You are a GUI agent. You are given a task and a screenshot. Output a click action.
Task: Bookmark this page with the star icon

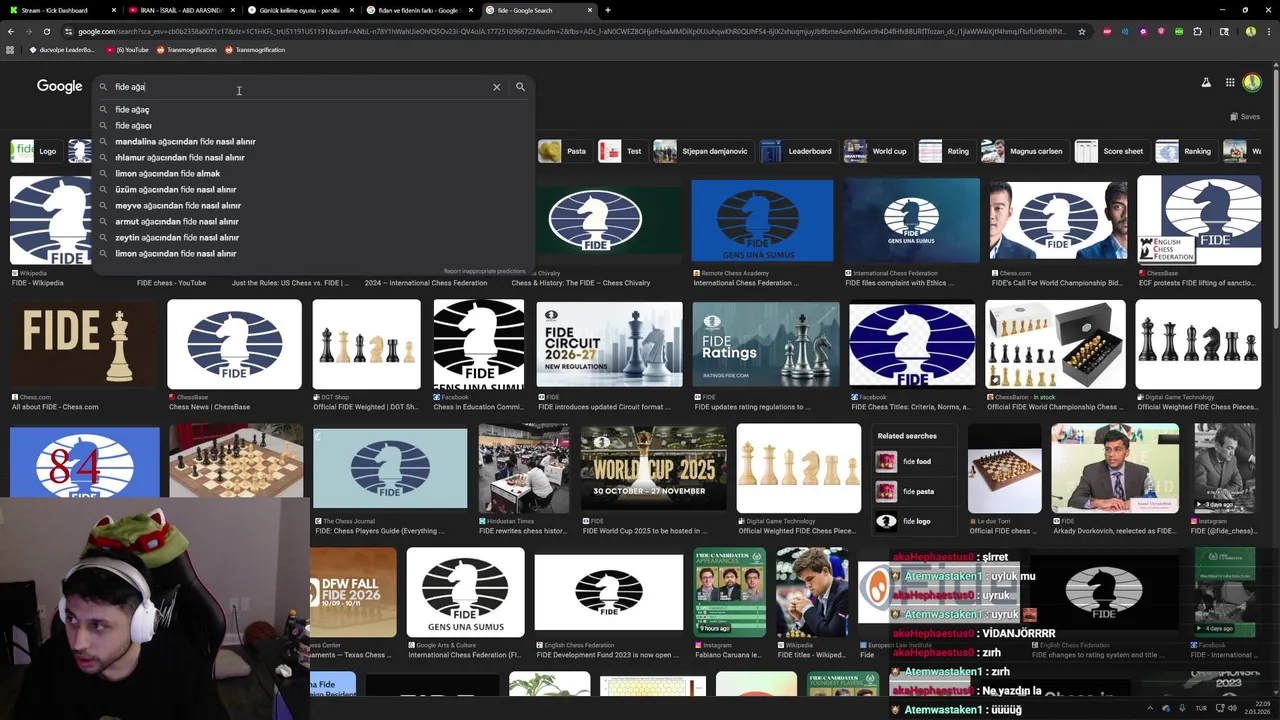(1081, 31)
